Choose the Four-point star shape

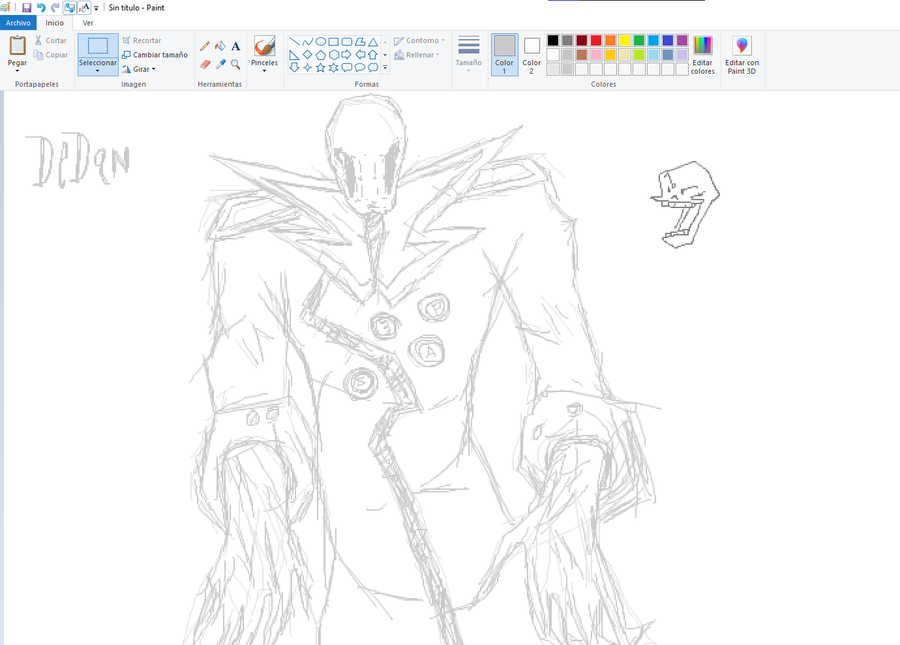click(308, 68)
